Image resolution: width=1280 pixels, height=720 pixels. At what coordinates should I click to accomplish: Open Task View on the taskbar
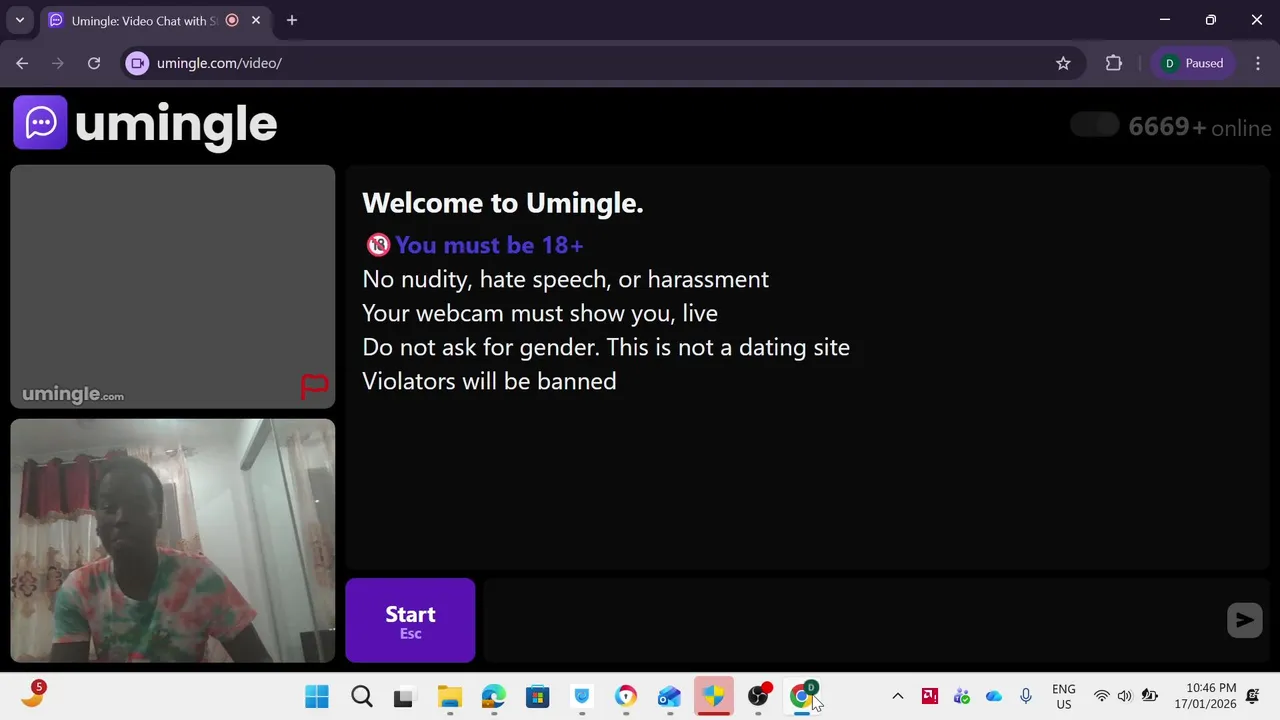tap(403, 697)
